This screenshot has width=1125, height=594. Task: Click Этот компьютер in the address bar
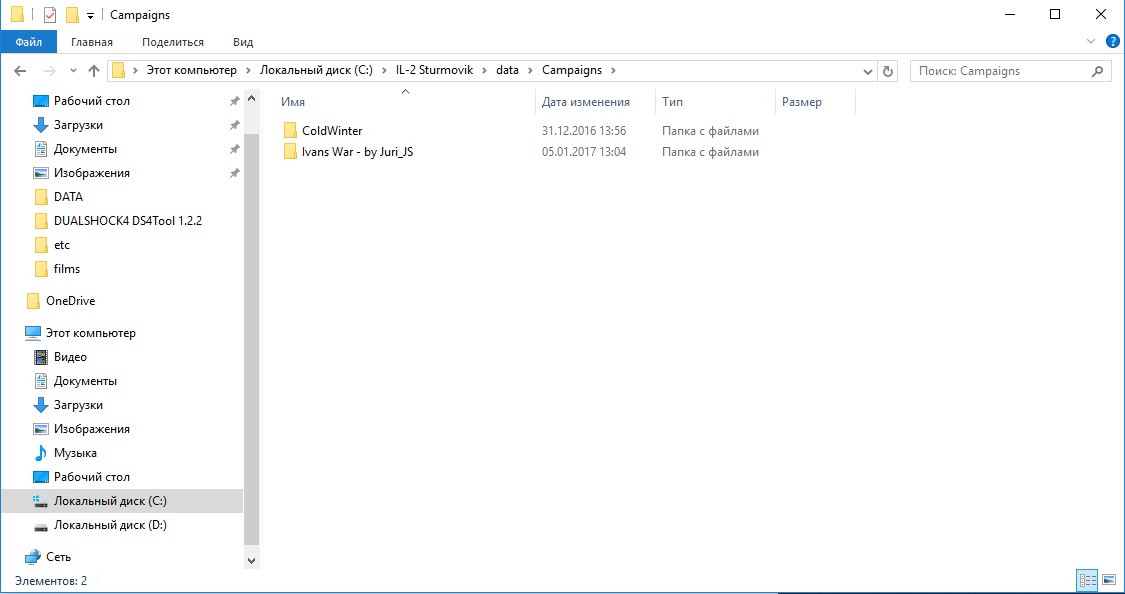(192, 70)
